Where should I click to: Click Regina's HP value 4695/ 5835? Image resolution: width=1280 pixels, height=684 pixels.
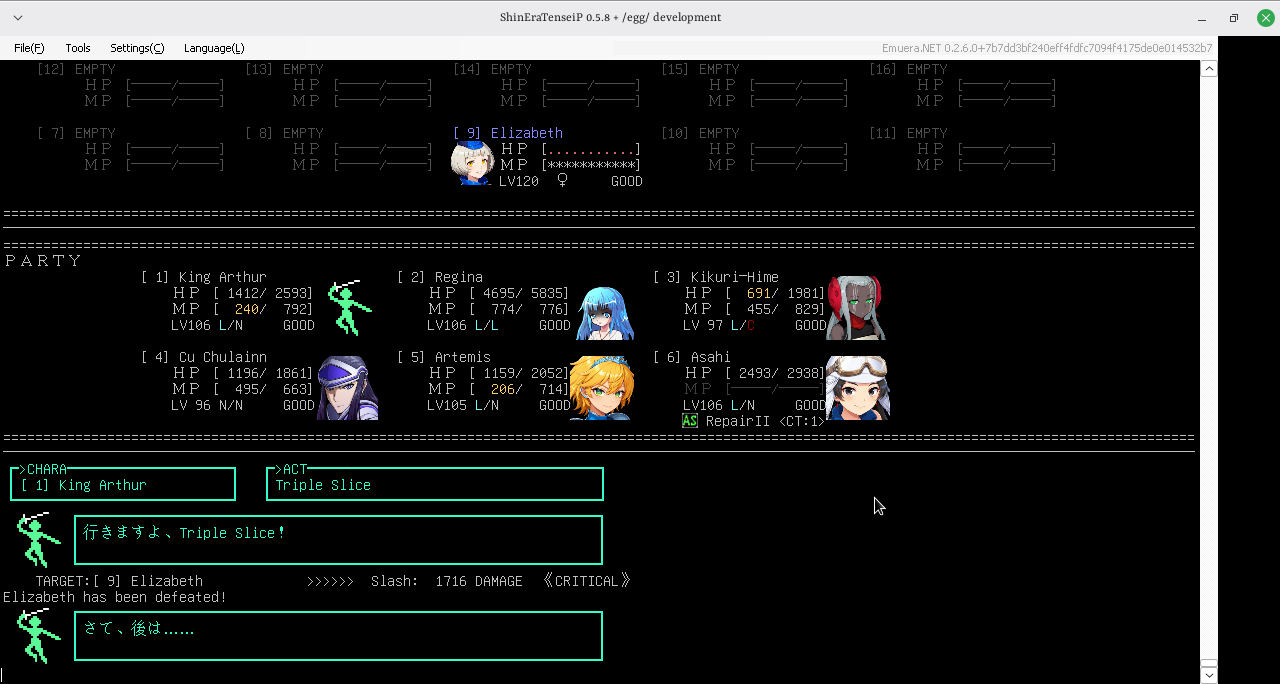tap(519, 293)
